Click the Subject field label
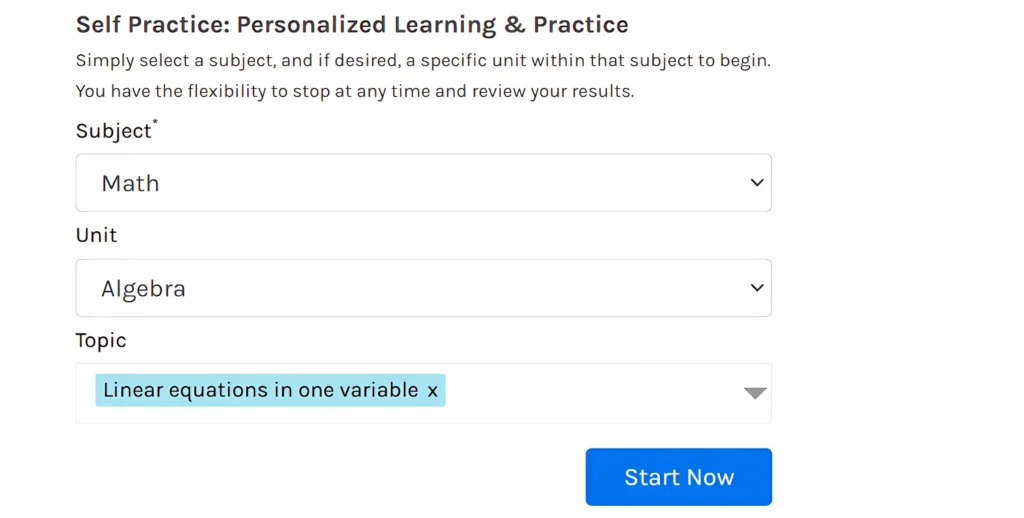The image size is (1024, 518). [113, 131]
